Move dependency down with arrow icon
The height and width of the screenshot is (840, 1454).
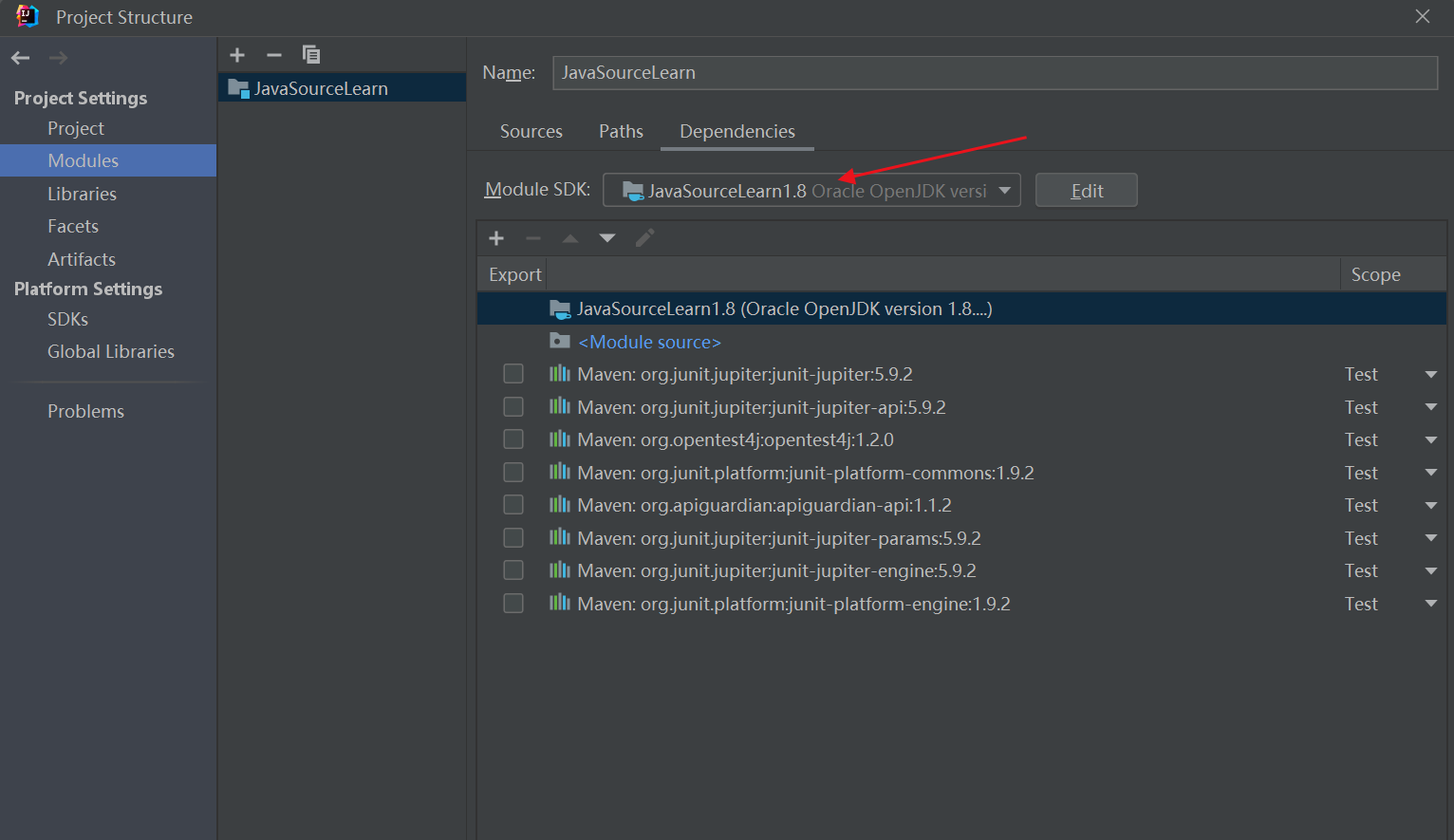(607, 238)
